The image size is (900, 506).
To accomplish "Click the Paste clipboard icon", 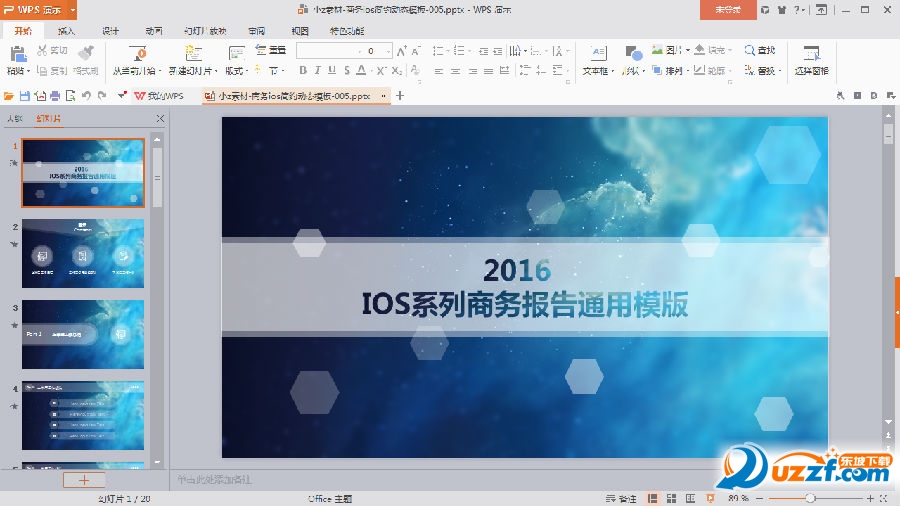I will coord(18,55).
